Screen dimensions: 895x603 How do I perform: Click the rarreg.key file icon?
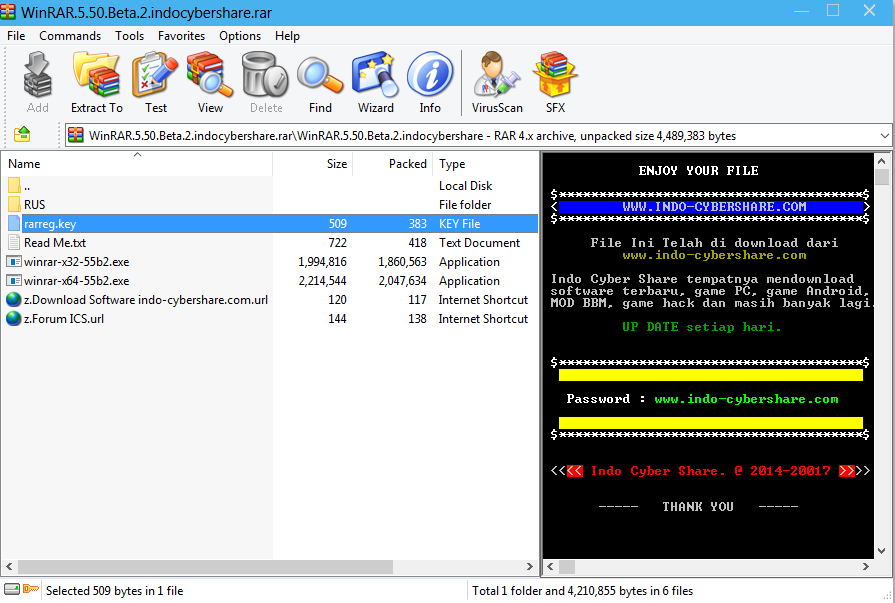(14, 223)
